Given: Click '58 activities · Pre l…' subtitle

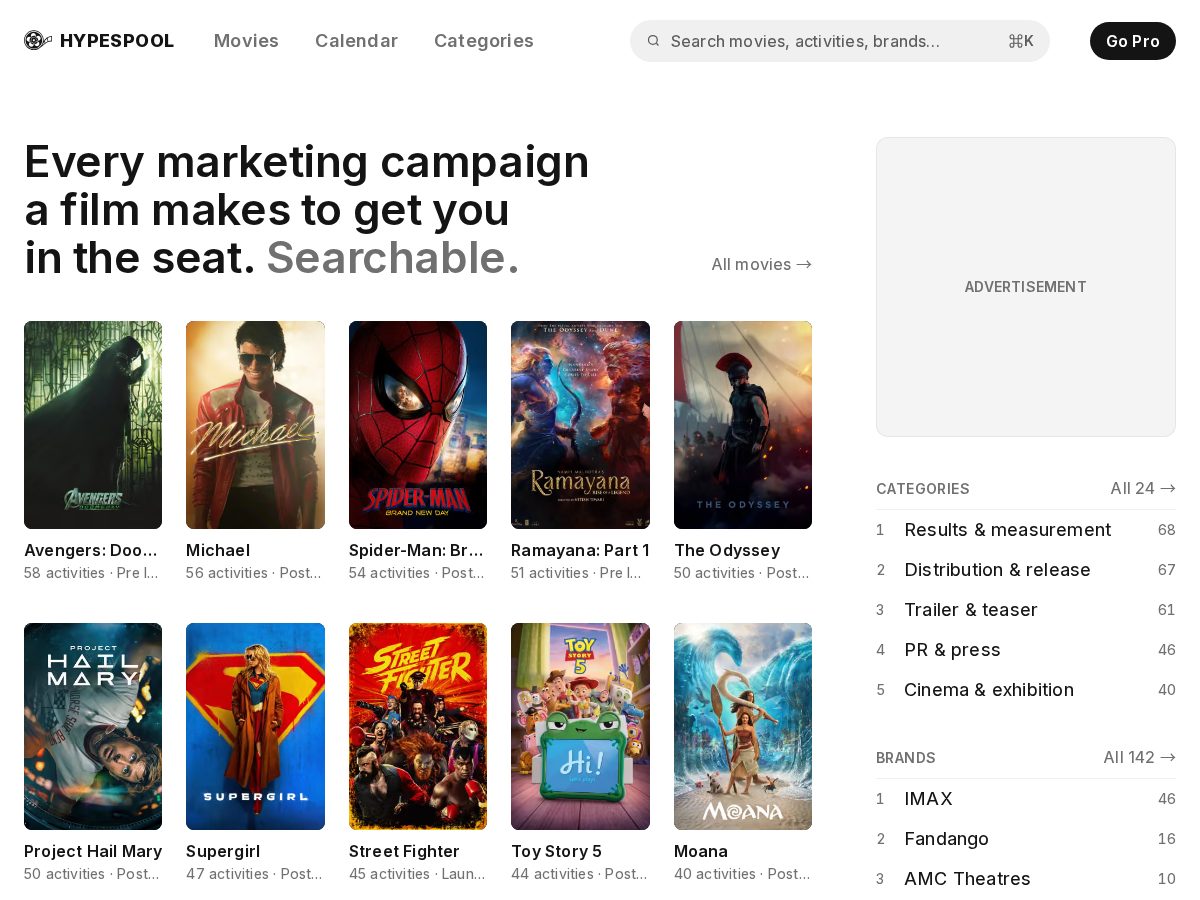Looking at the screenshot, I should 92,573.
